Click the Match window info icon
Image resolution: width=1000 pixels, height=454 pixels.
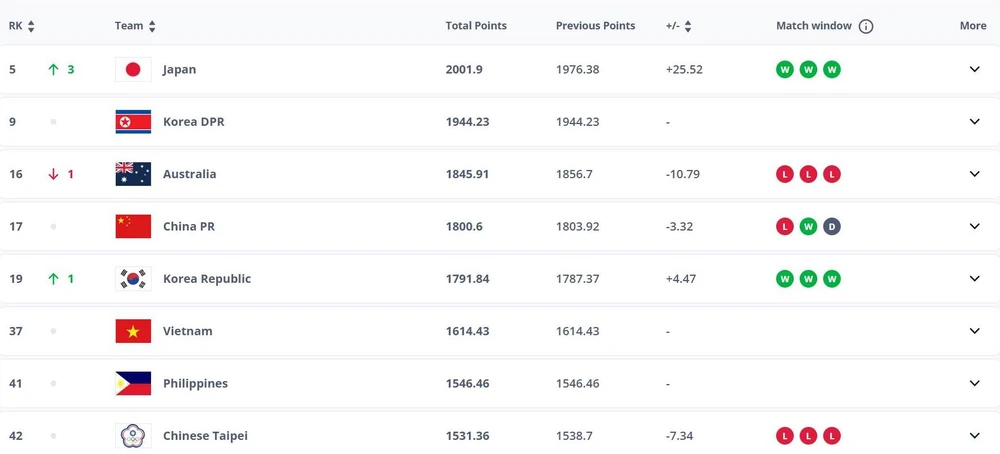click(x=866, y=27)
